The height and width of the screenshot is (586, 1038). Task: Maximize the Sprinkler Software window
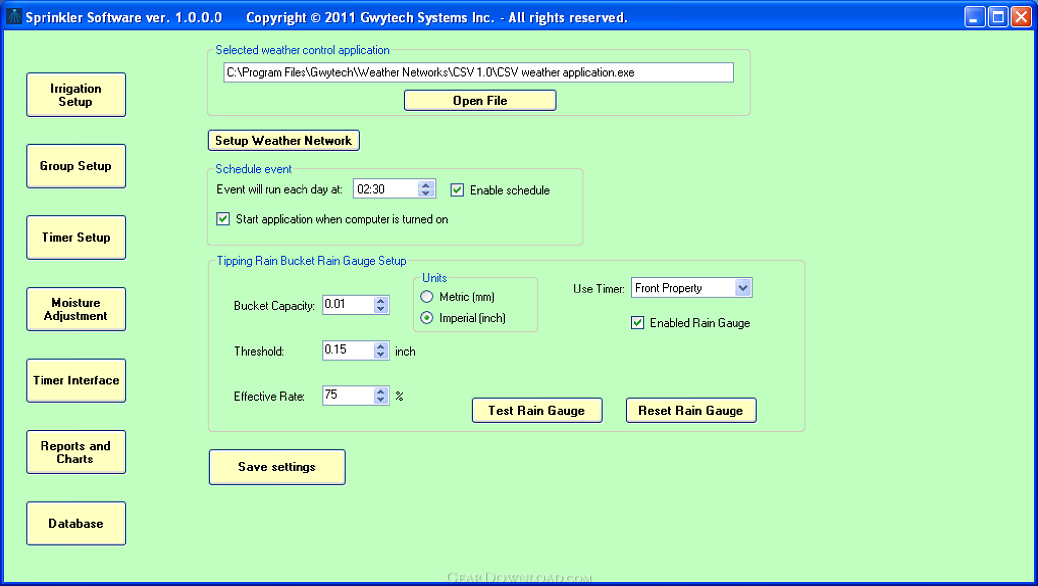coord(998,17)
